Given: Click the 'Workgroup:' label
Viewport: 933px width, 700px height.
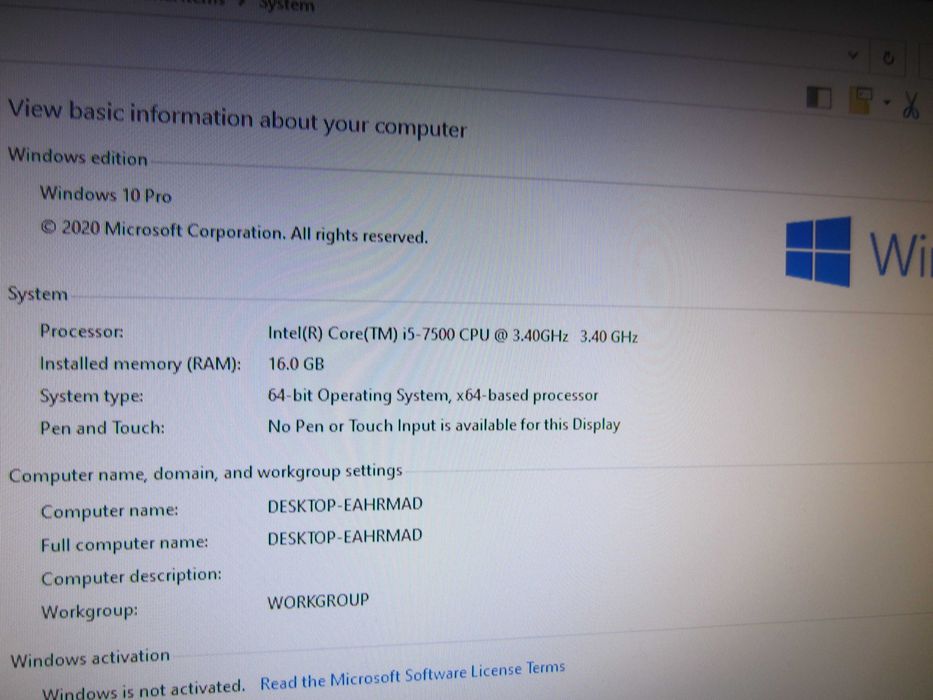Looking at the screenshot, I should tap(89, 611).
